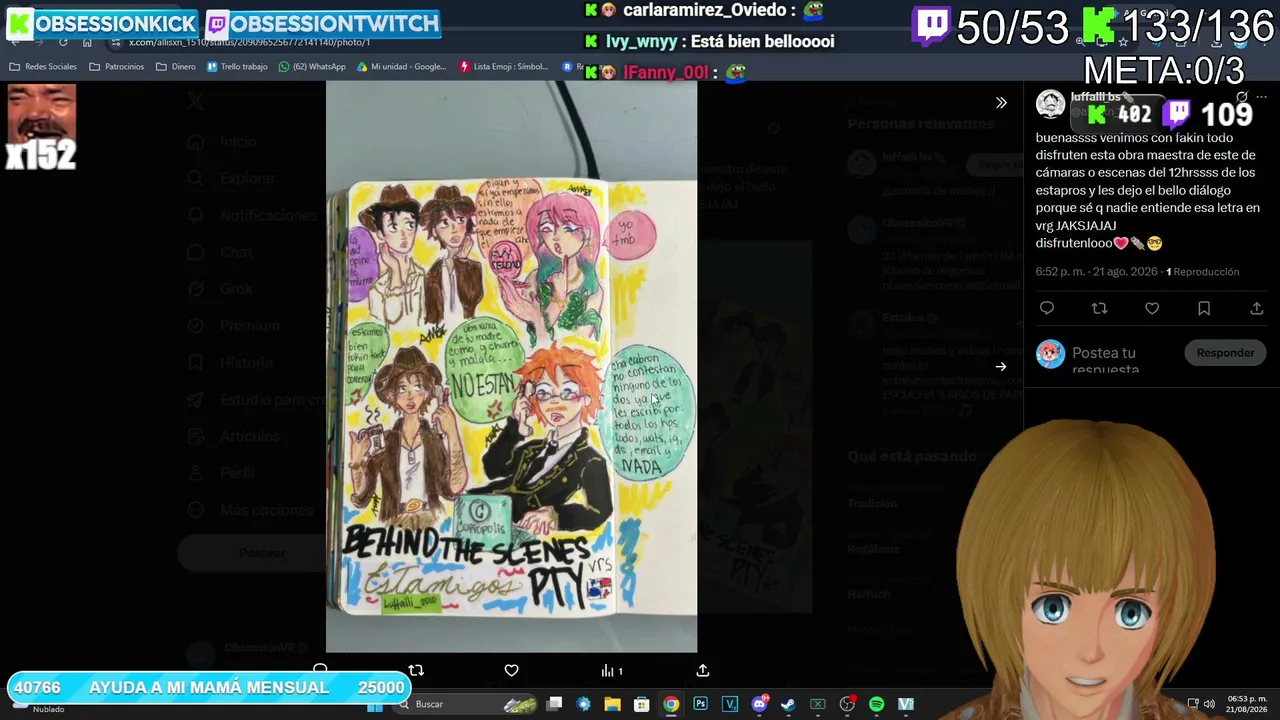Like the photo using heart below image
Viewport: 1280px width, 720px height.
point(511,671)
